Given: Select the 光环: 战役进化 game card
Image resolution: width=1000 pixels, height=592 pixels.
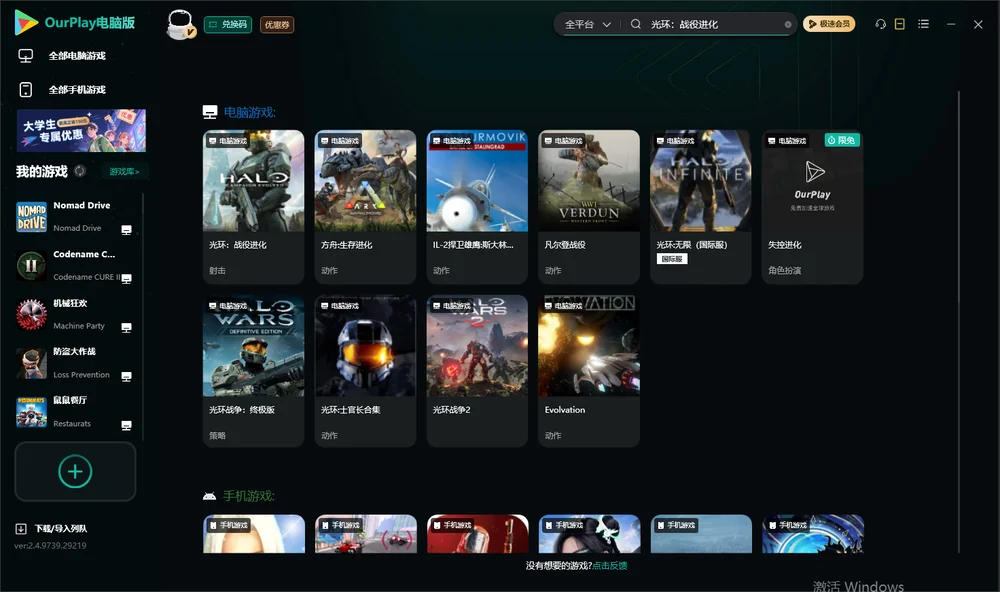Looking at the screenshot, I should (x=253, y=207).
